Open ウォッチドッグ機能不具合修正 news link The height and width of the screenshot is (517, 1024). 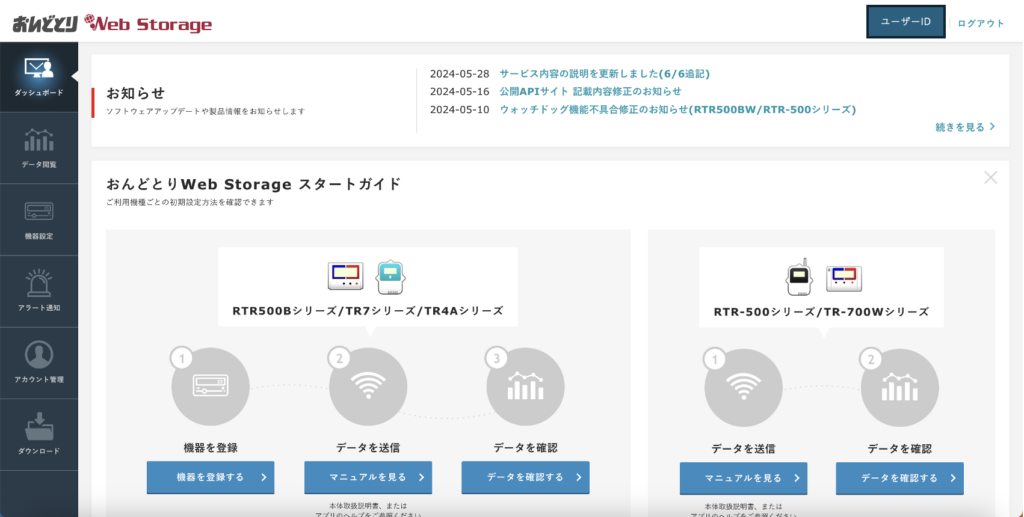[677, 109]
